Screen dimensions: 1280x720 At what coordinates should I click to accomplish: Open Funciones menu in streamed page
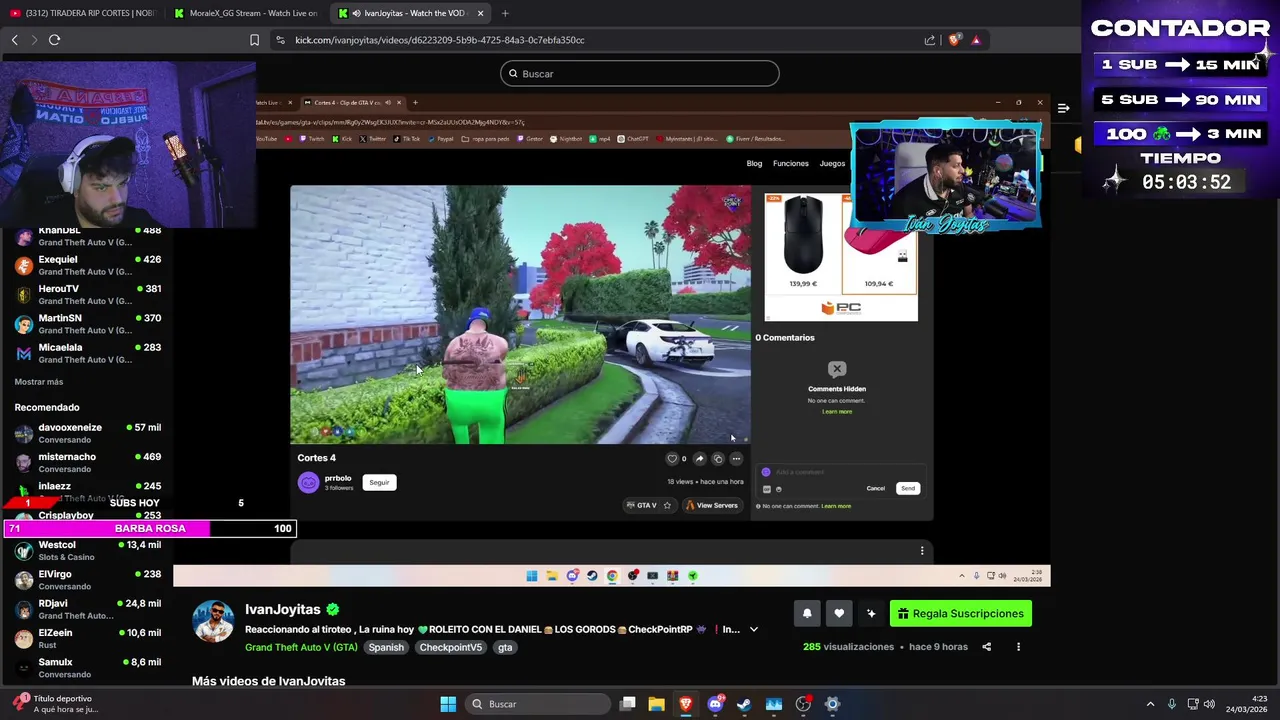[790, 163]
